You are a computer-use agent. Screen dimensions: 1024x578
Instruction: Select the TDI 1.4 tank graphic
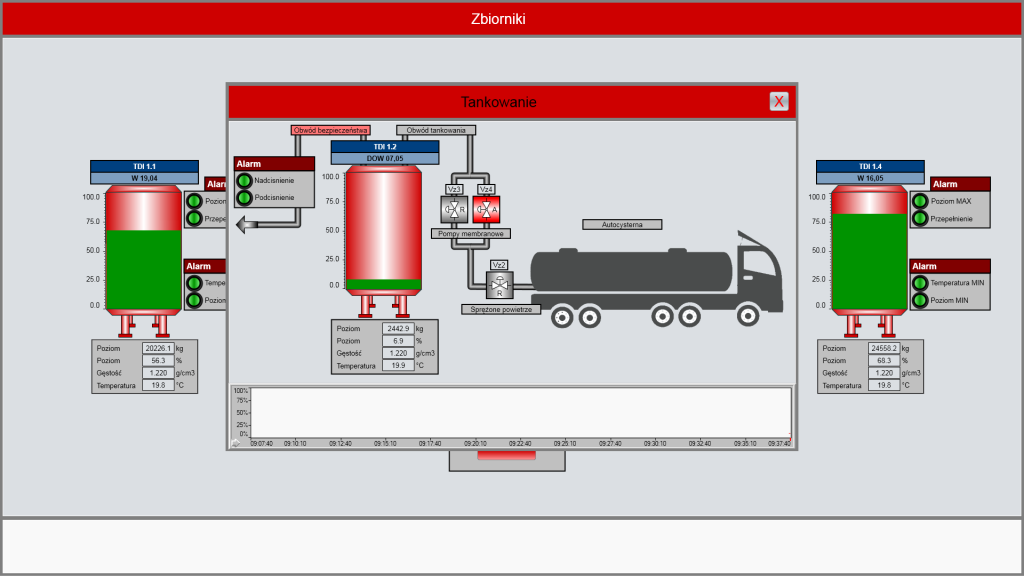[x=869, y=261]
